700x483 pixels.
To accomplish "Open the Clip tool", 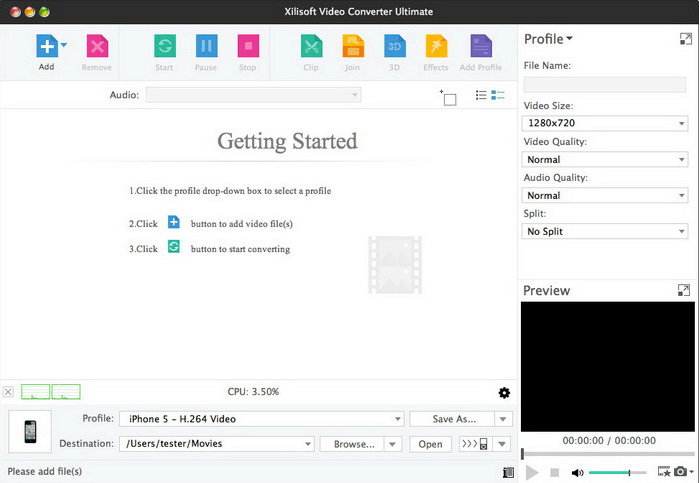I will [x=311, y=46].
